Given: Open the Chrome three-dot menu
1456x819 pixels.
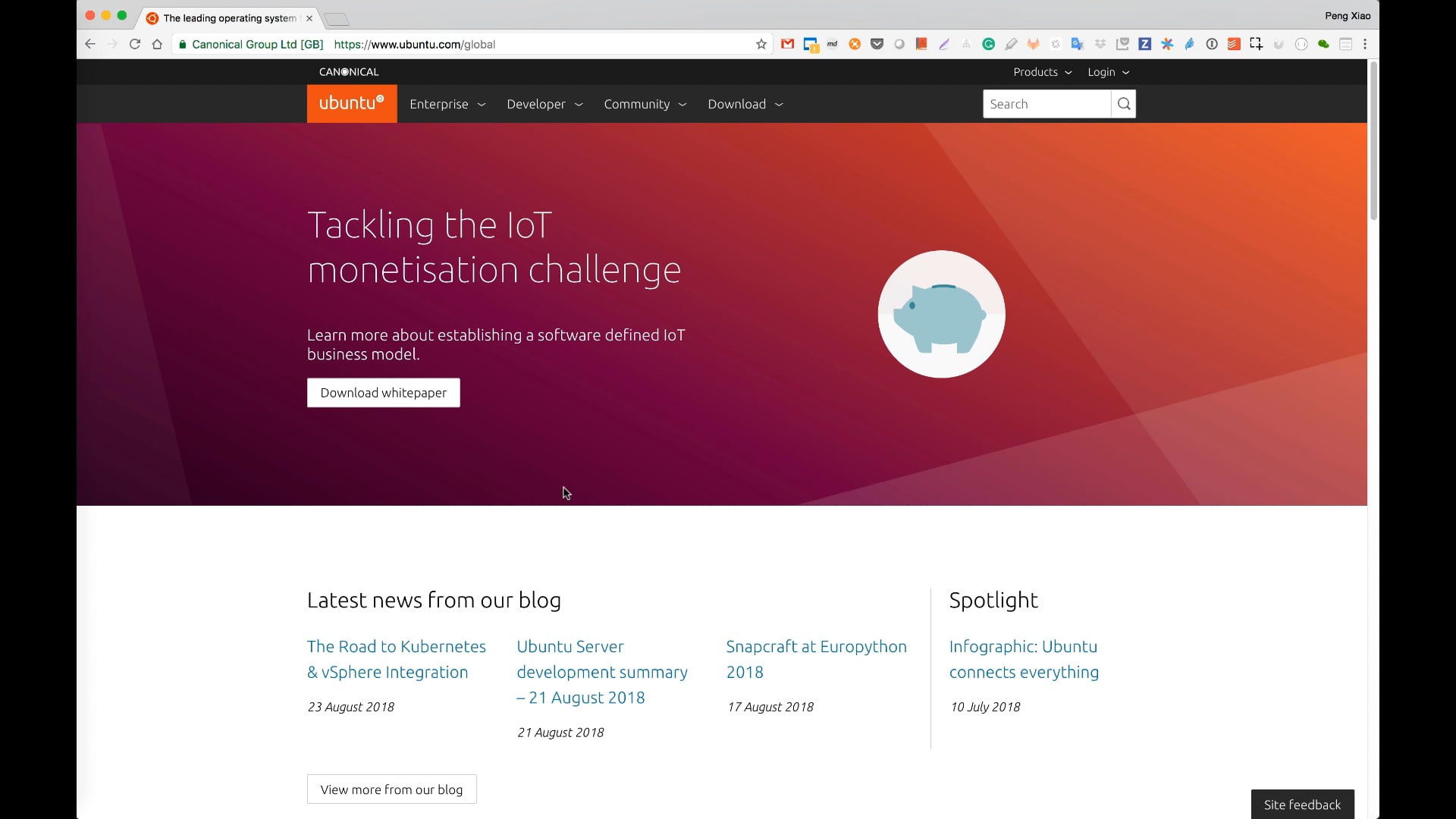Looking at the screenshot, I should (x=1365, y=44).
